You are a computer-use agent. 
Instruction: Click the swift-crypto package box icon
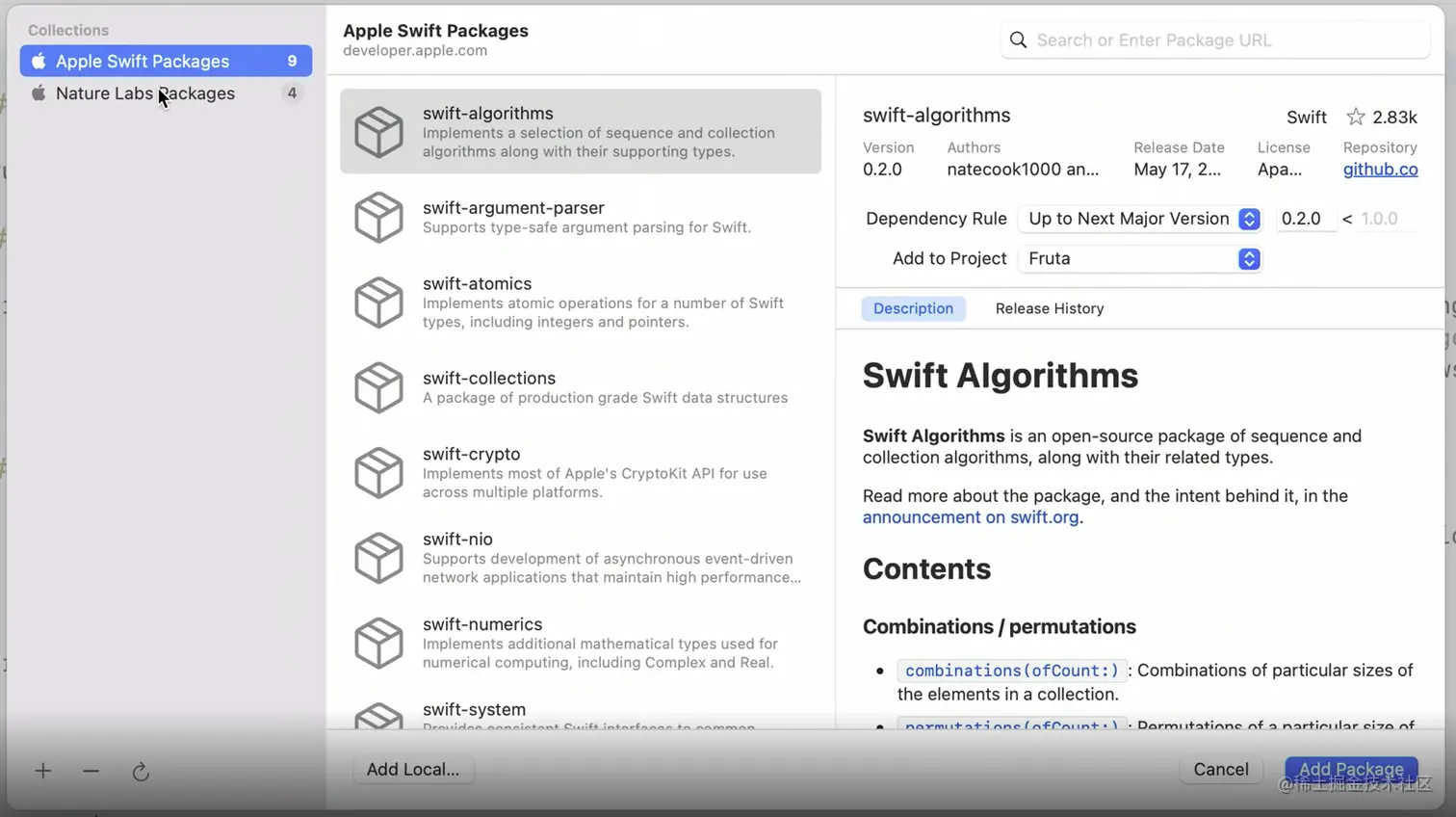click(378, 473)
